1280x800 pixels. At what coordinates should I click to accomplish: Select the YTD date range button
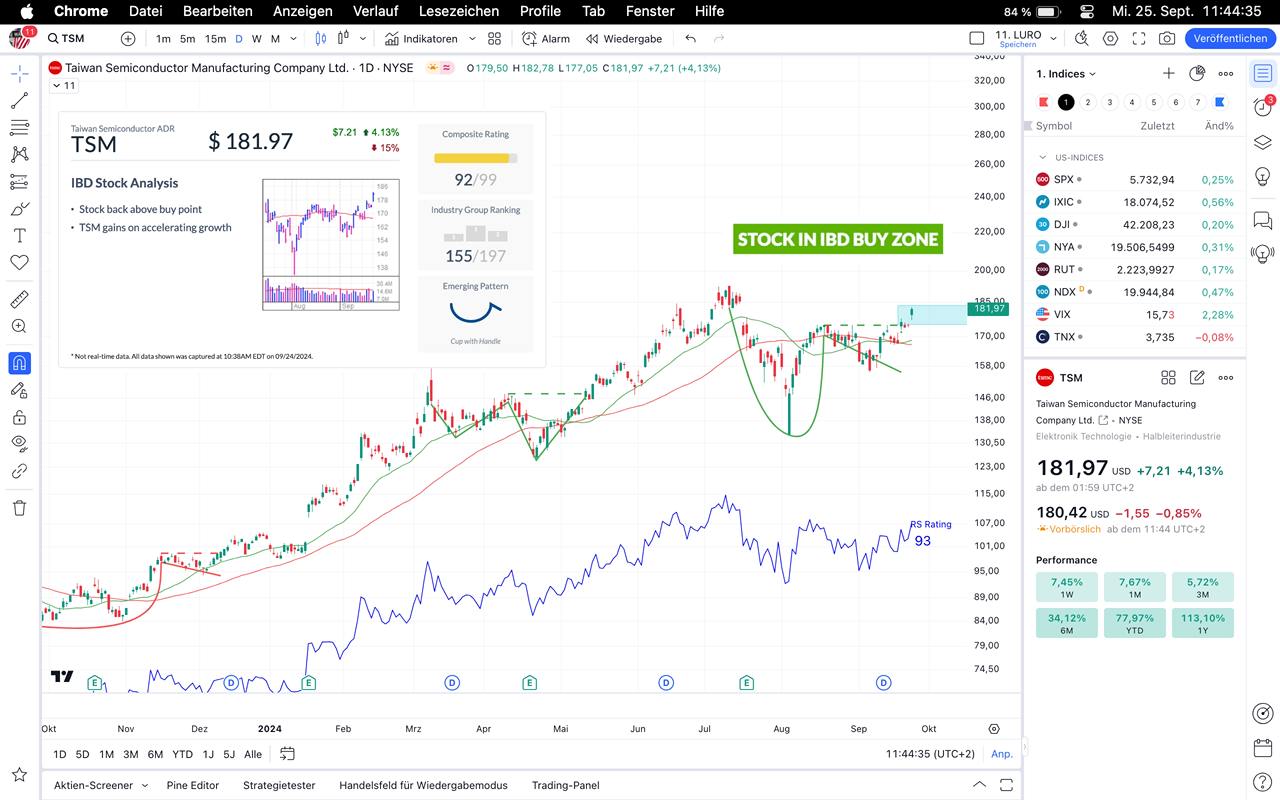point(182,754)
